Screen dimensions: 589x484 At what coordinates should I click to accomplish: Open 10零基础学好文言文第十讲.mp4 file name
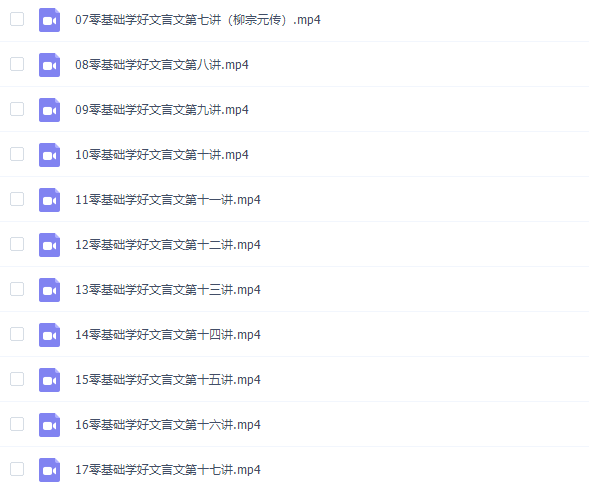click(162, 154)
